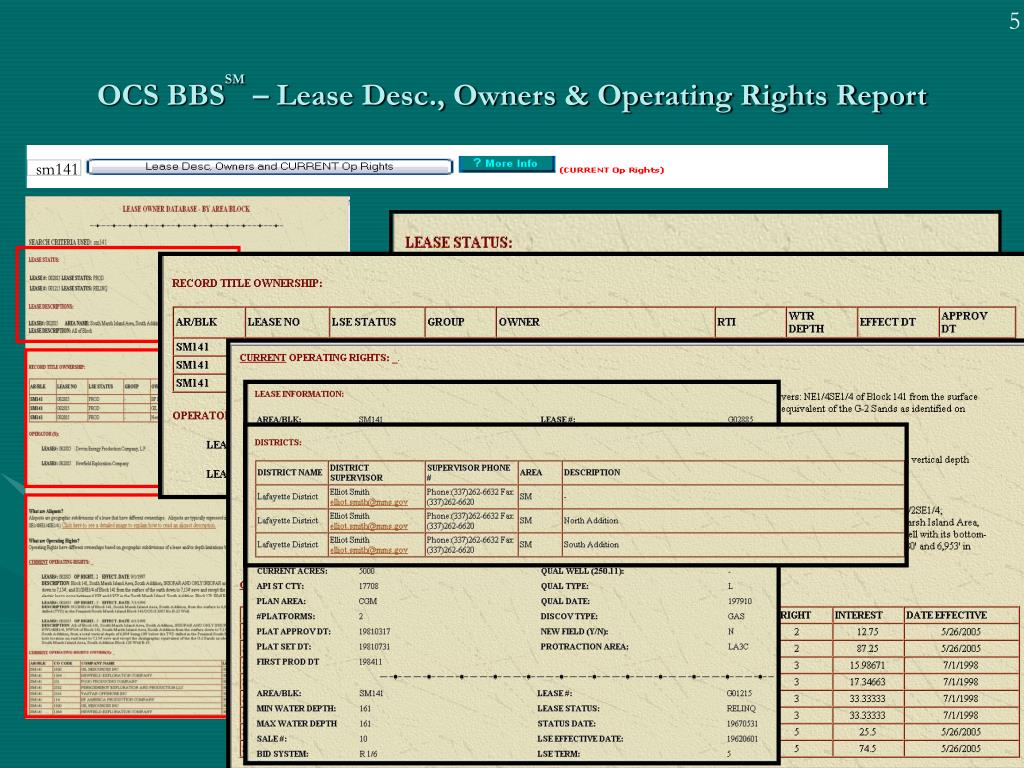Viewport: 1024px width, 768px height.
Task: Click the Lease Desc, Owners and CURRENT Op Rights button
Action: (x=269, y=167)
